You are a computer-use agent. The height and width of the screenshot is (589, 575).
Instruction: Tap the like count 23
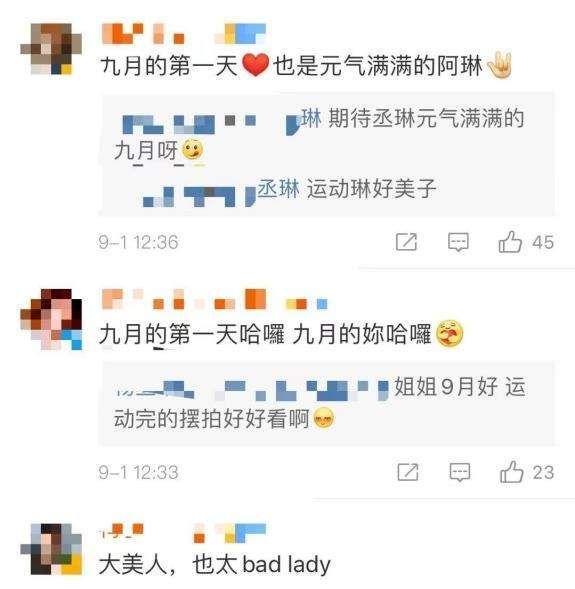pos(543,473)
